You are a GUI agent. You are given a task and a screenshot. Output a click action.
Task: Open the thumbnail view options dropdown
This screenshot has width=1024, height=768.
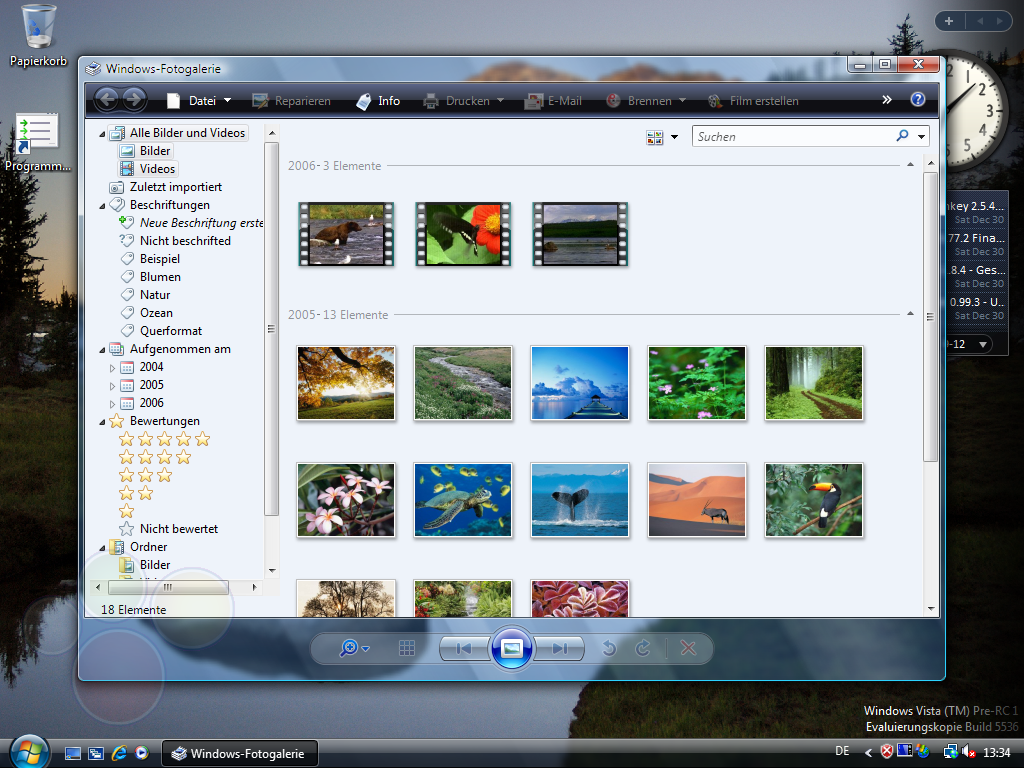coord(674,137)
